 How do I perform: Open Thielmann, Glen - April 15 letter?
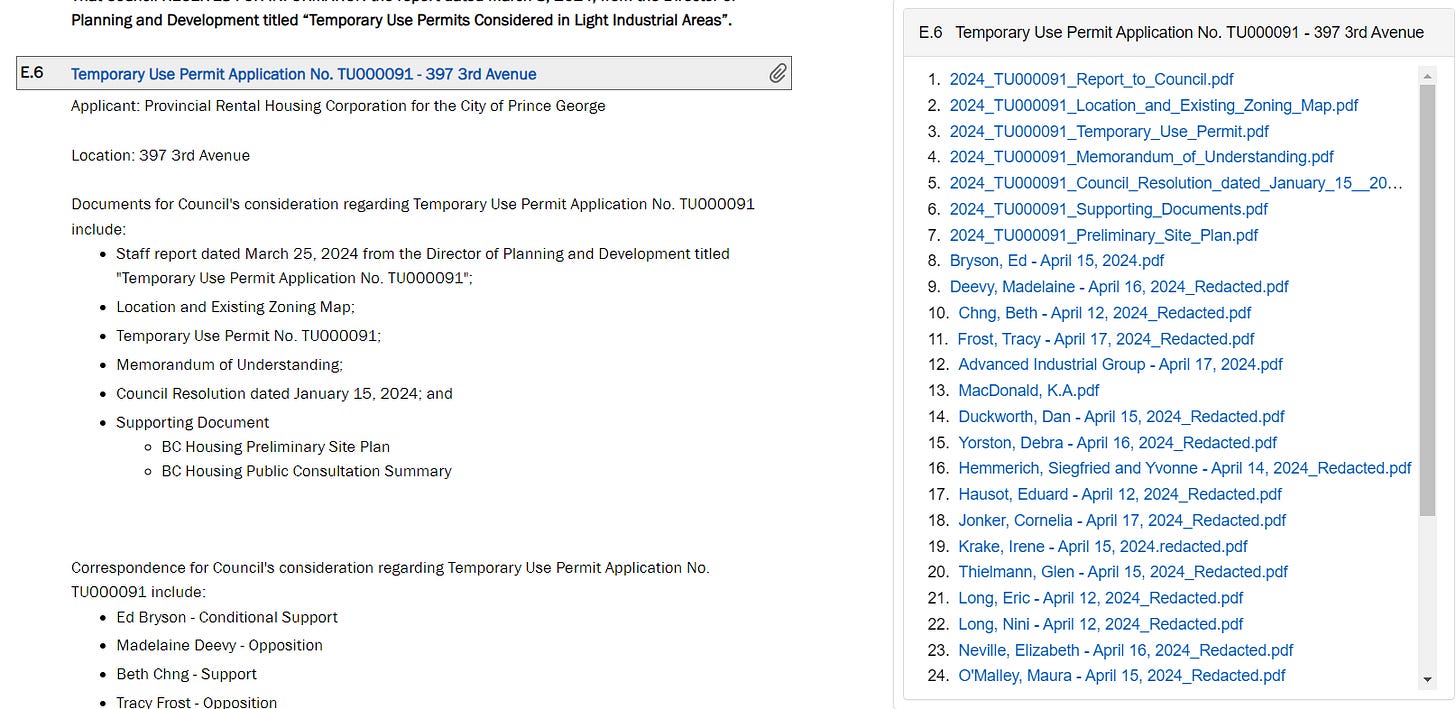click(x=1123, y=572)
